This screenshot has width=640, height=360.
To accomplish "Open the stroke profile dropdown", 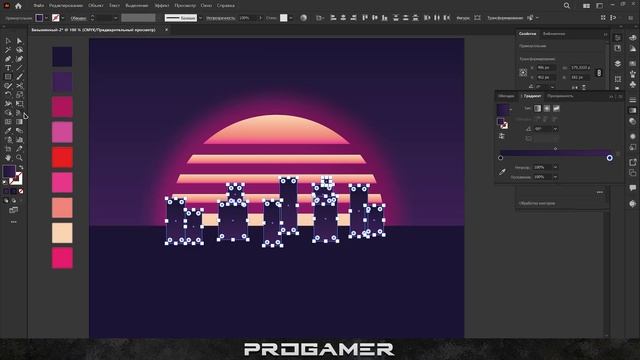I will tap(200, 18).
